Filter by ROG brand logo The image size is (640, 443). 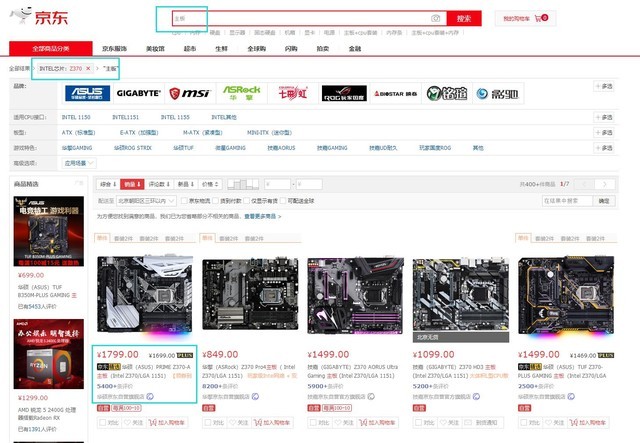click(344, 93)
